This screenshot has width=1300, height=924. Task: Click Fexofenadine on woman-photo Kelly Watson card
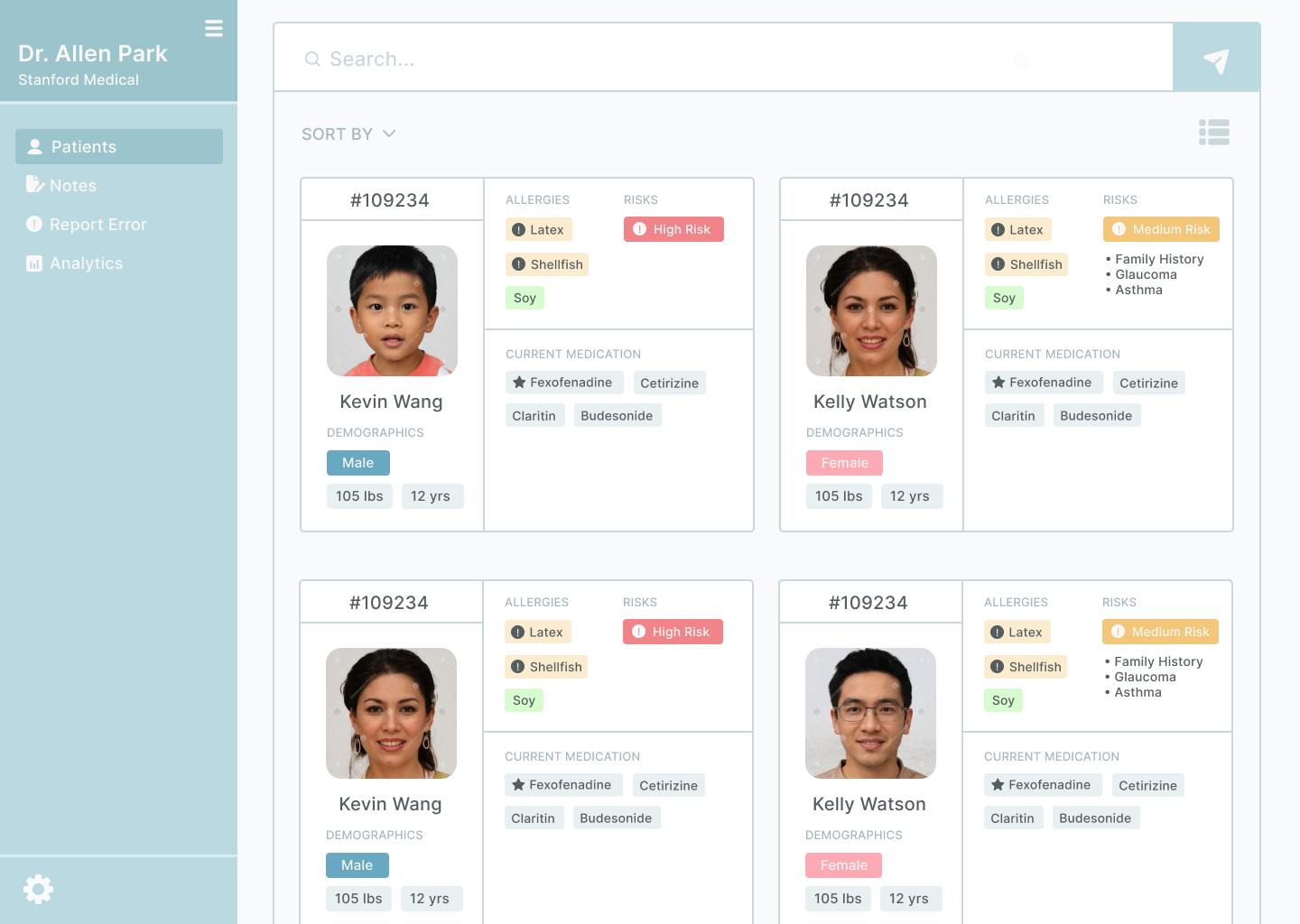[1044, 383]
